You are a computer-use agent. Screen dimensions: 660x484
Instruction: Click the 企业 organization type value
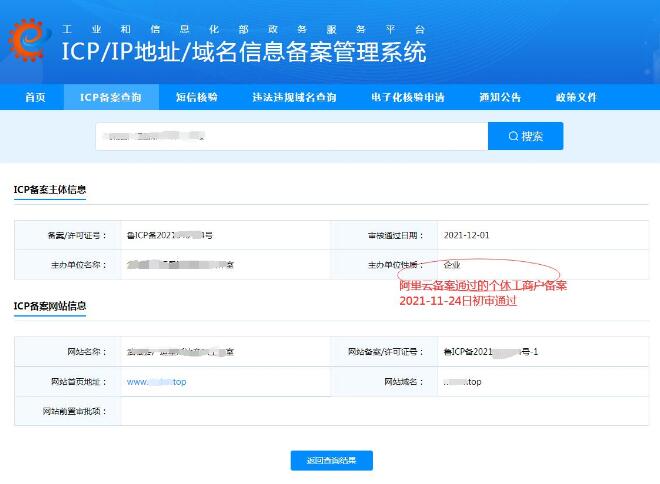click(453, 265)
